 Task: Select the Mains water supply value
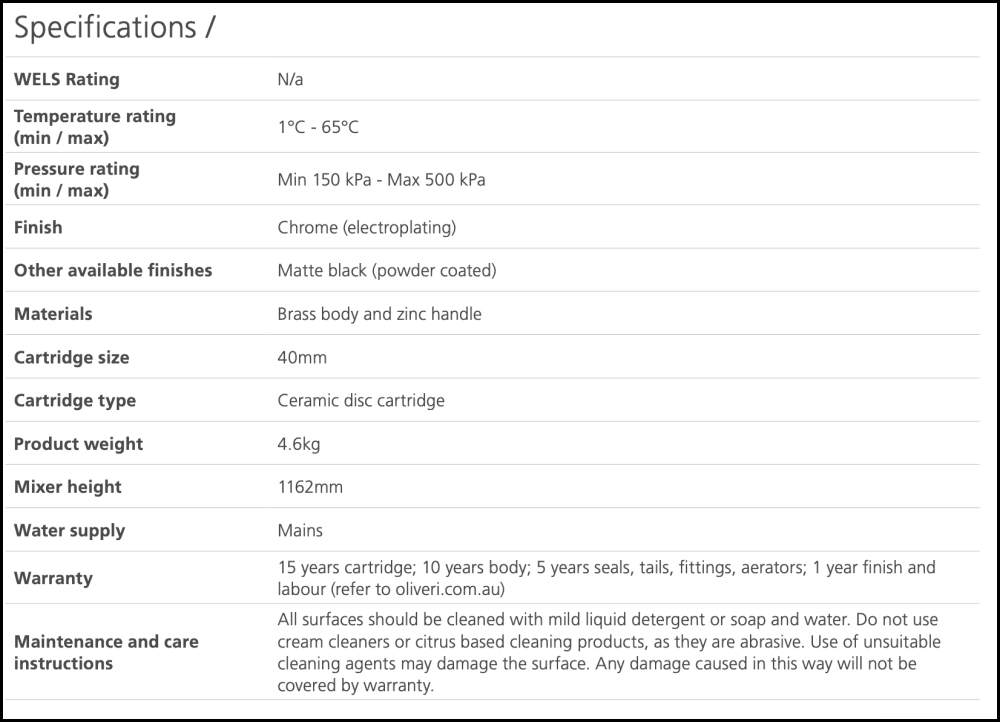click(300, 530)
